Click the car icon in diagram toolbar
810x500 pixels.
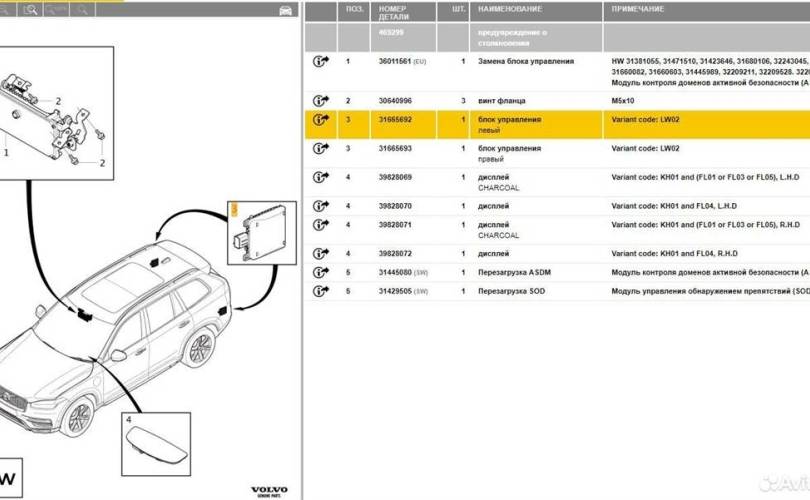pos(286,10)
